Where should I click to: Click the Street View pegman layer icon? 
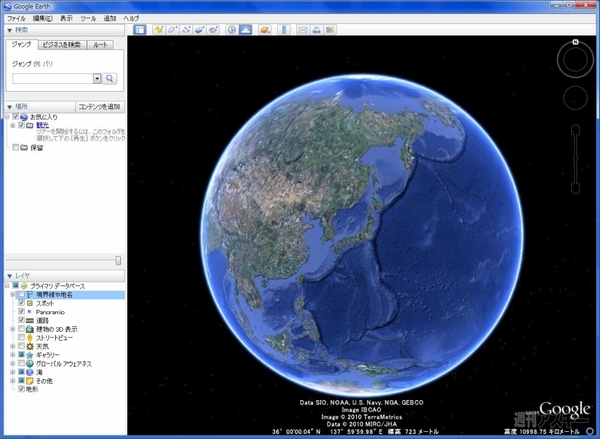(30, 338)
